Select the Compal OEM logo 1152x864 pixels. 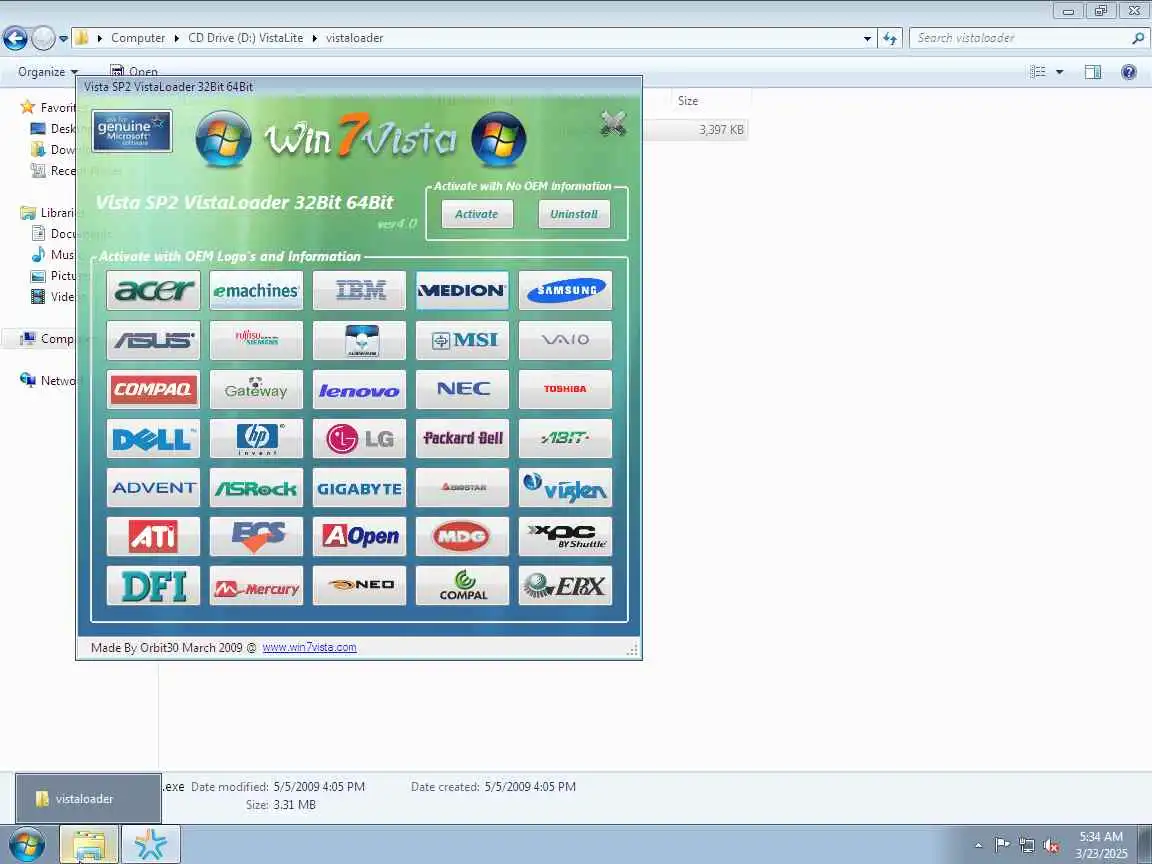462,586
